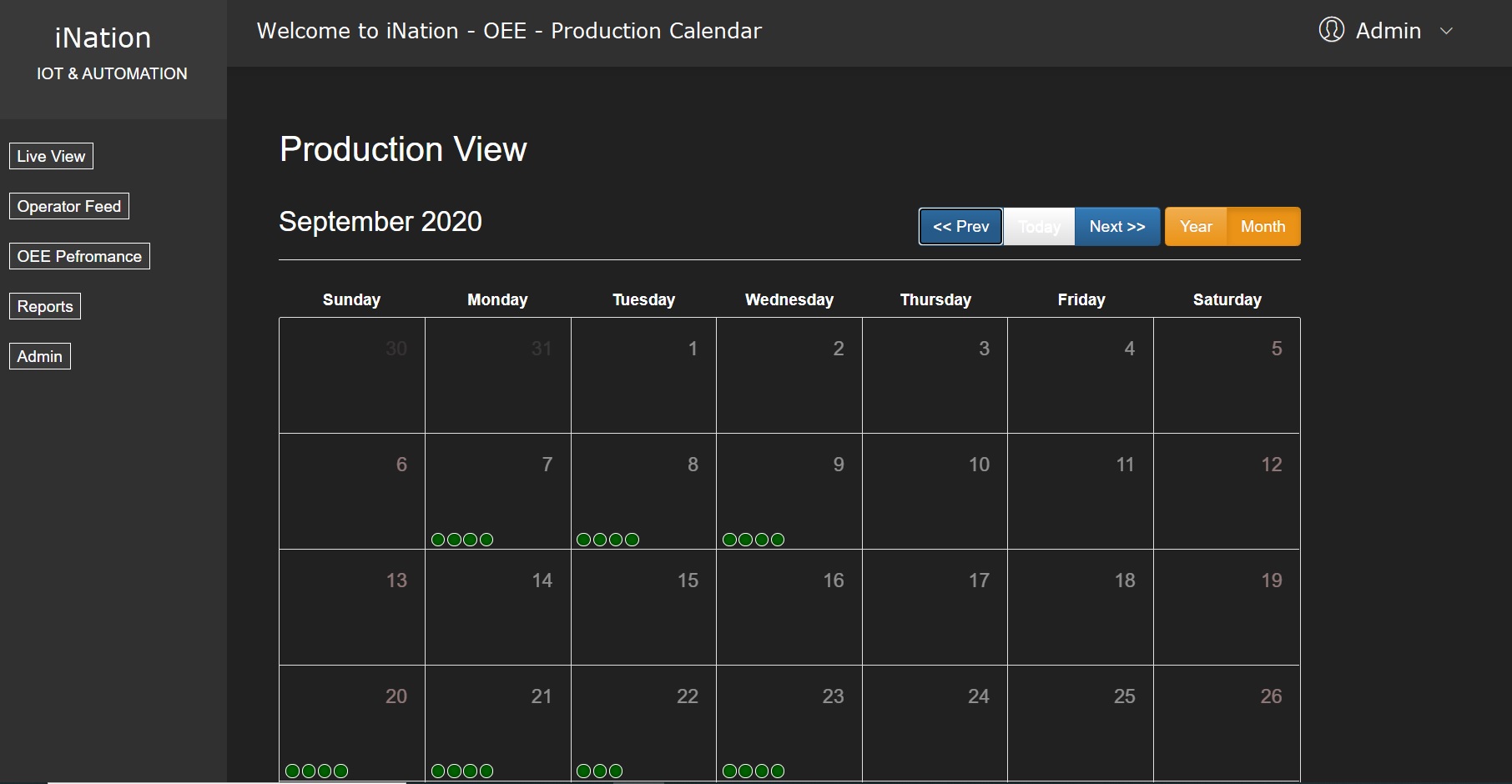Switch calendar to Year view
Screen dimensions: 1512x784
pos(1196,227)
